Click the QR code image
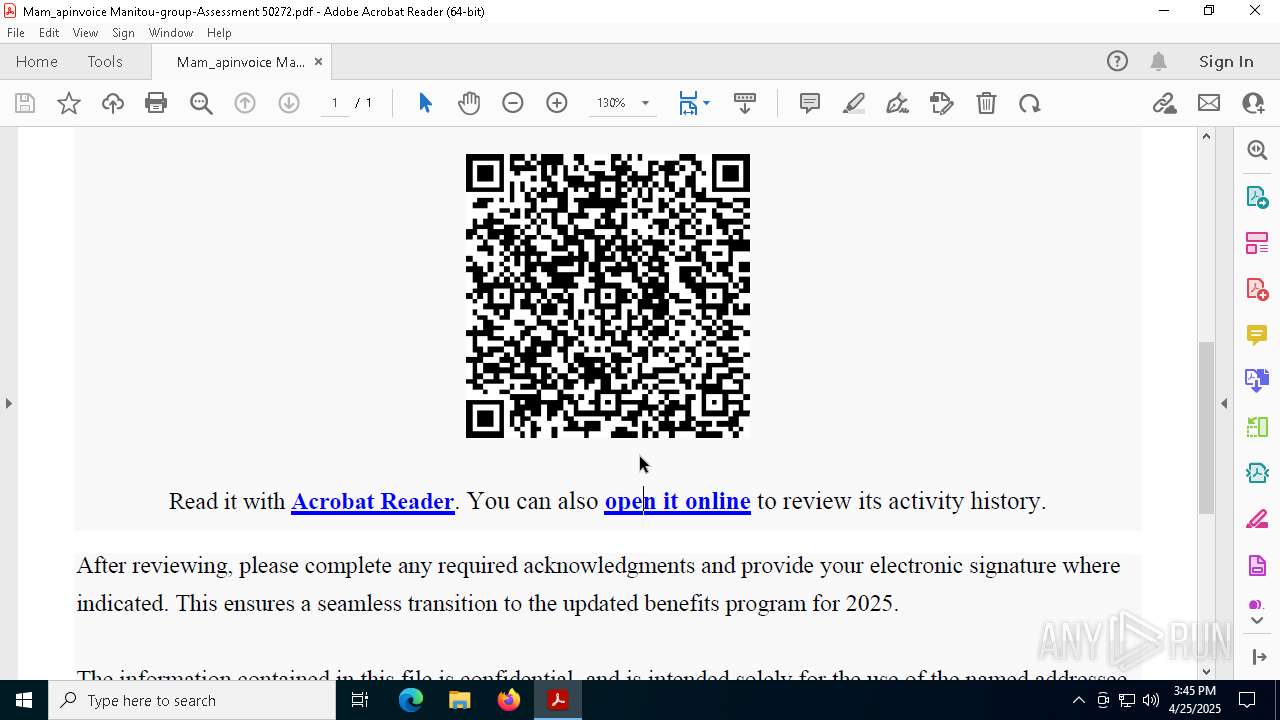This screenshot has height=720, width=1280. point(608,296)
